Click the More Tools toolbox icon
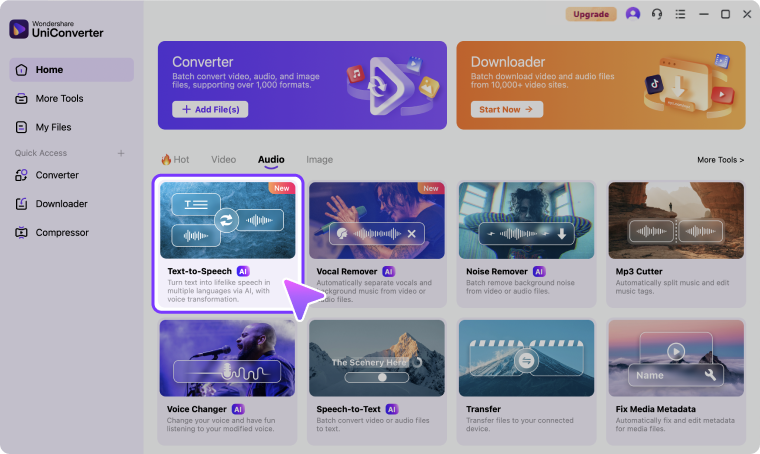The height and width of the screenshot is (454, 760). pos(21,98)
